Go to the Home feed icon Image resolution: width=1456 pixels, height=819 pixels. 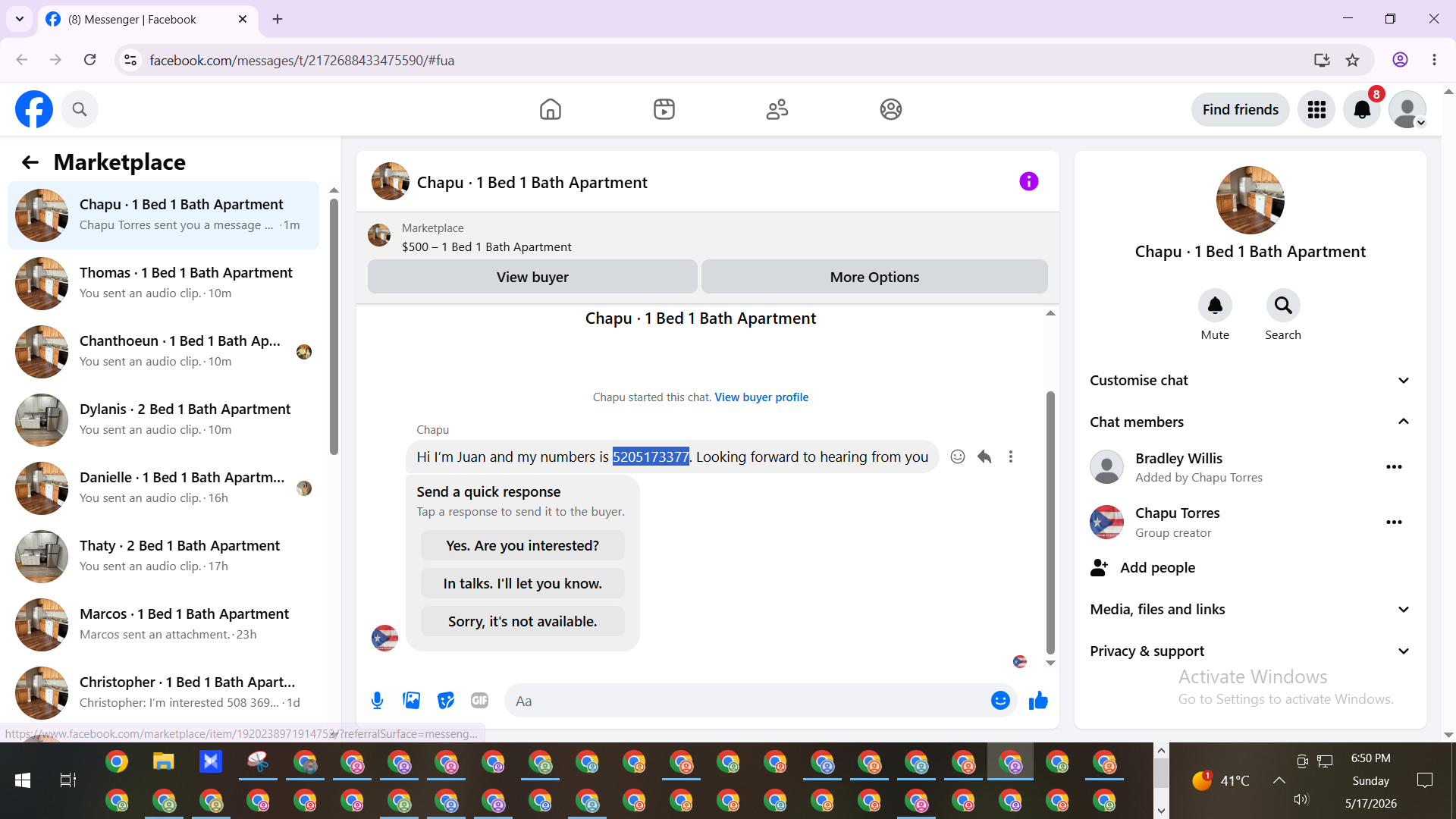click(551, 109)
